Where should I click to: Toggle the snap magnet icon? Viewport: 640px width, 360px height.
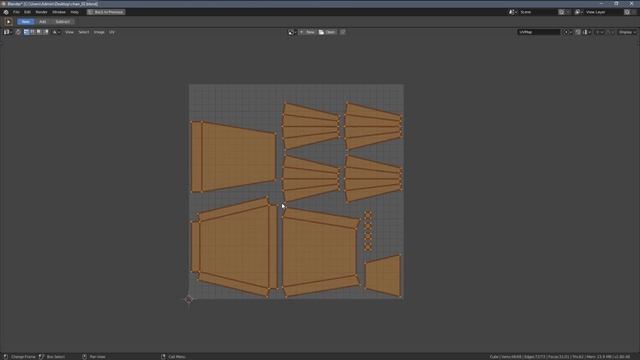[x=578, y=32]
